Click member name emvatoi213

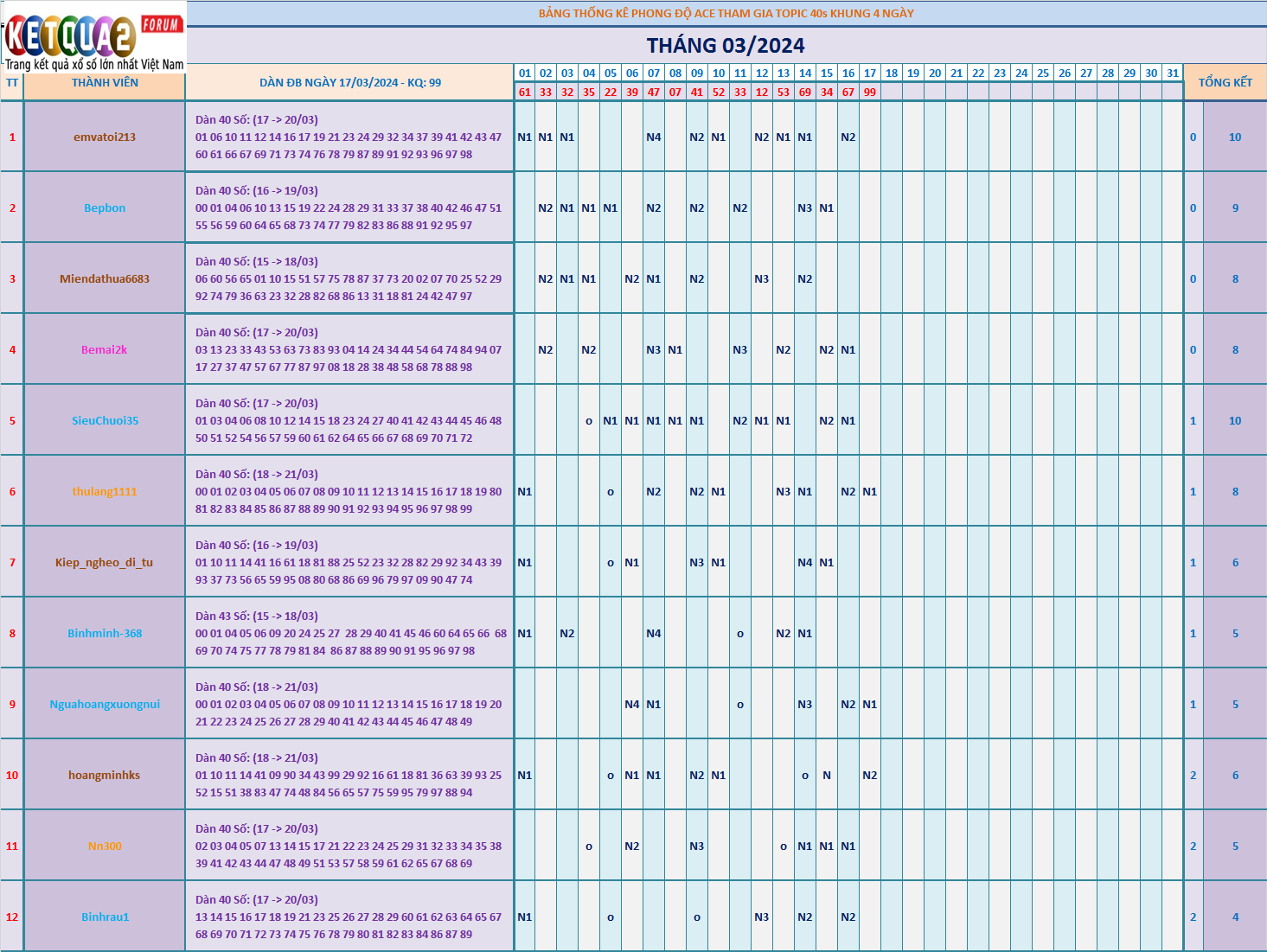click(x=105, y=137)
